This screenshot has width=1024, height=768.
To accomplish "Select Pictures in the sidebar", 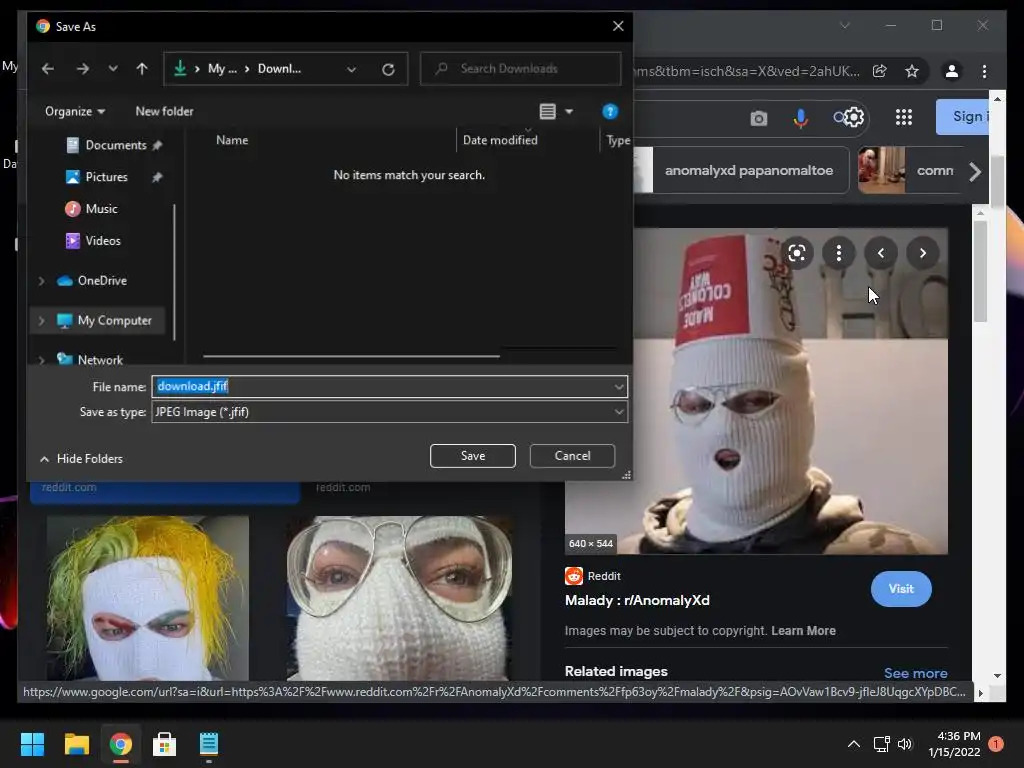I will click(106, 177).
